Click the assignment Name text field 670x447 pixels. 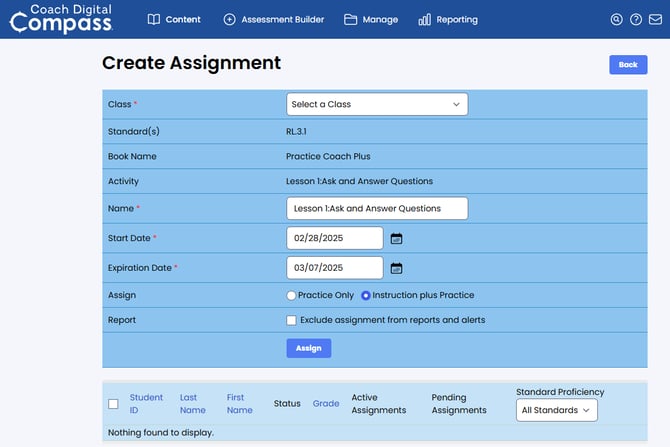point(376,208)
